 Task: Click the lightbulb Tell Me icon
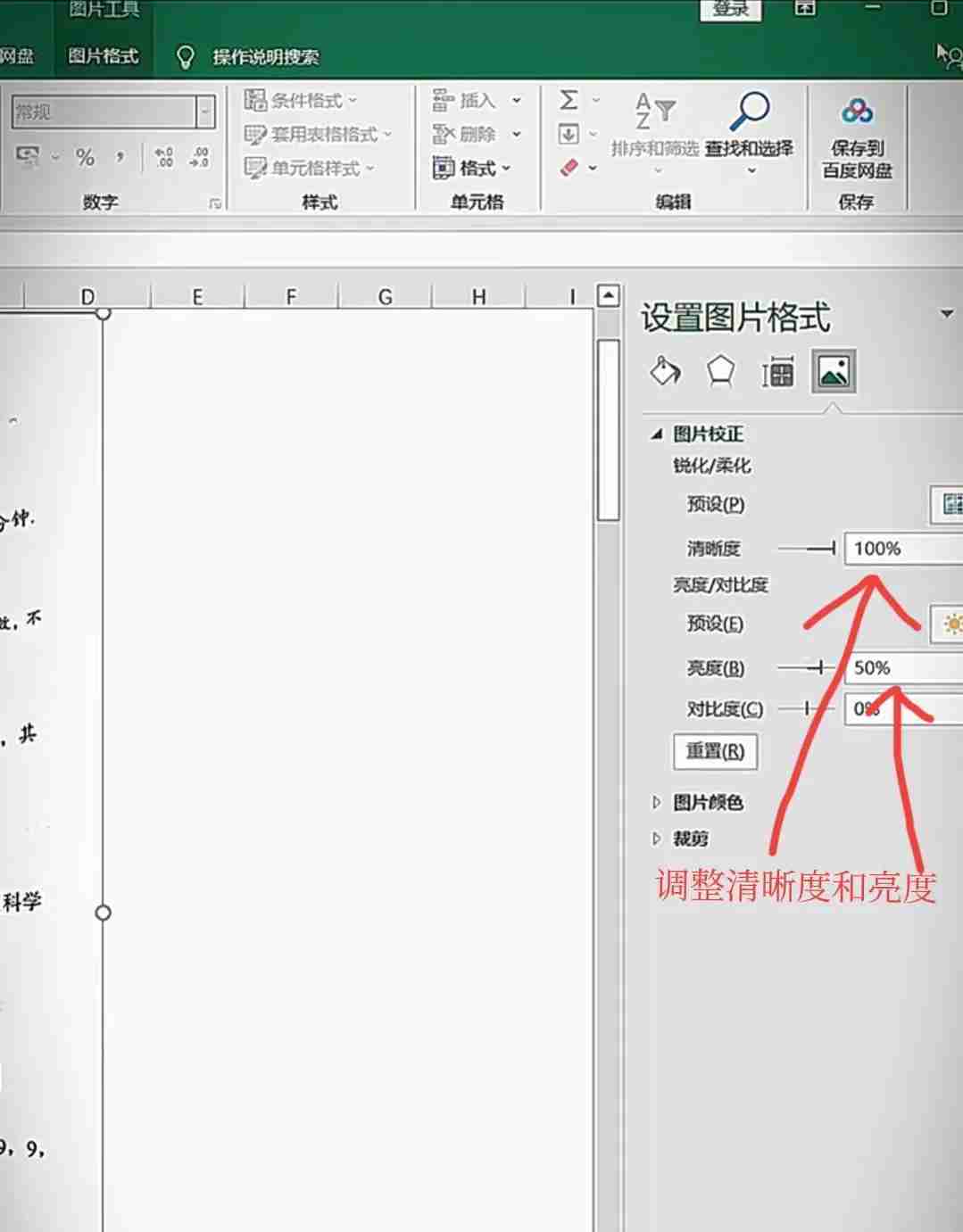point(185,57)
